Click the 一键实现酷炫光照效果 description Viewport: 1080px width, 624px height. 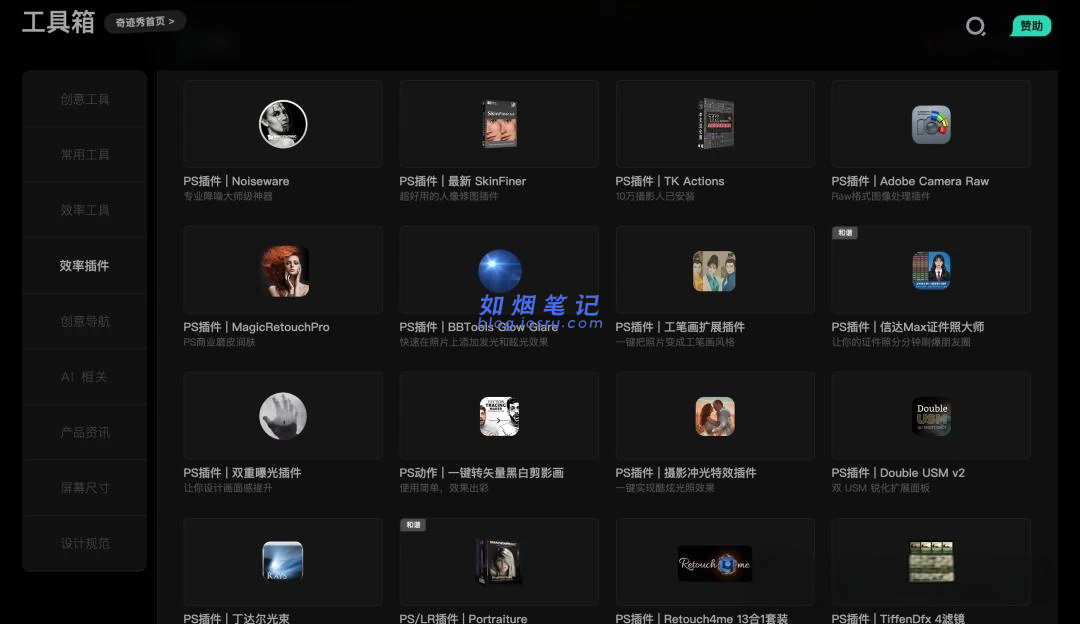(665, 488)
